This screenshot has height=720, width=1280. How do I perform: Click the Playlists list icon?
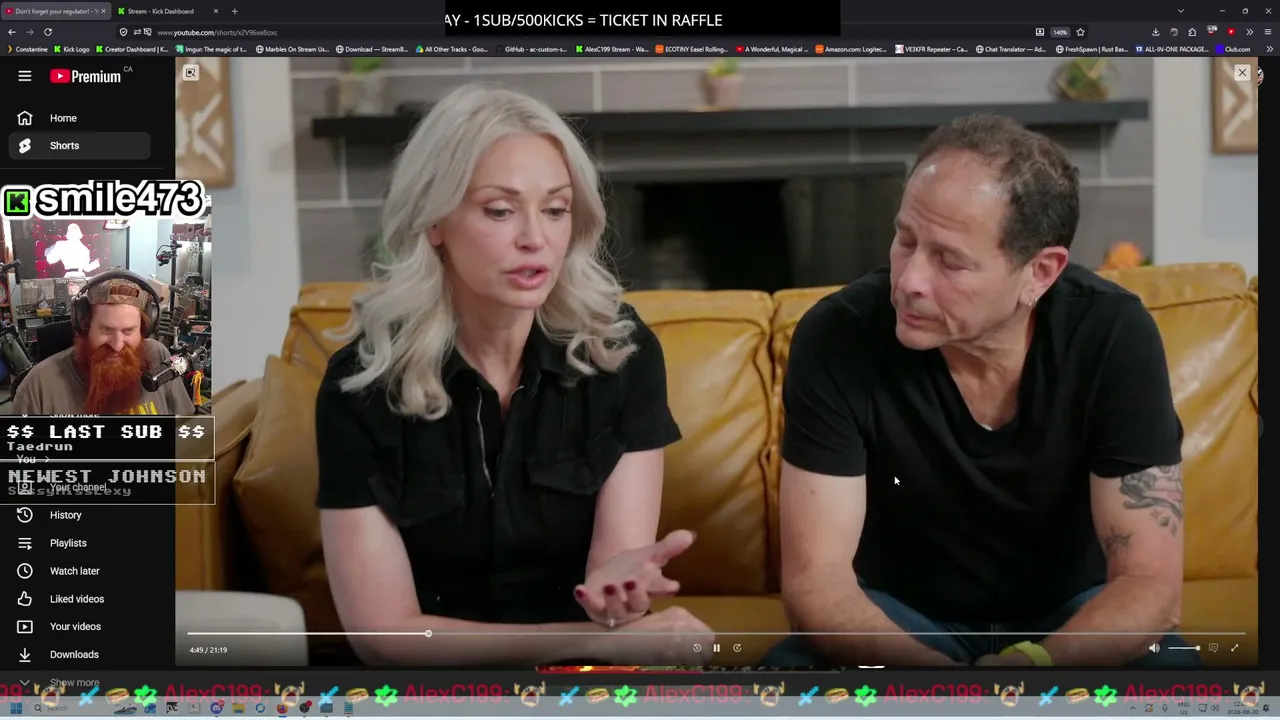tap(25, 543)
